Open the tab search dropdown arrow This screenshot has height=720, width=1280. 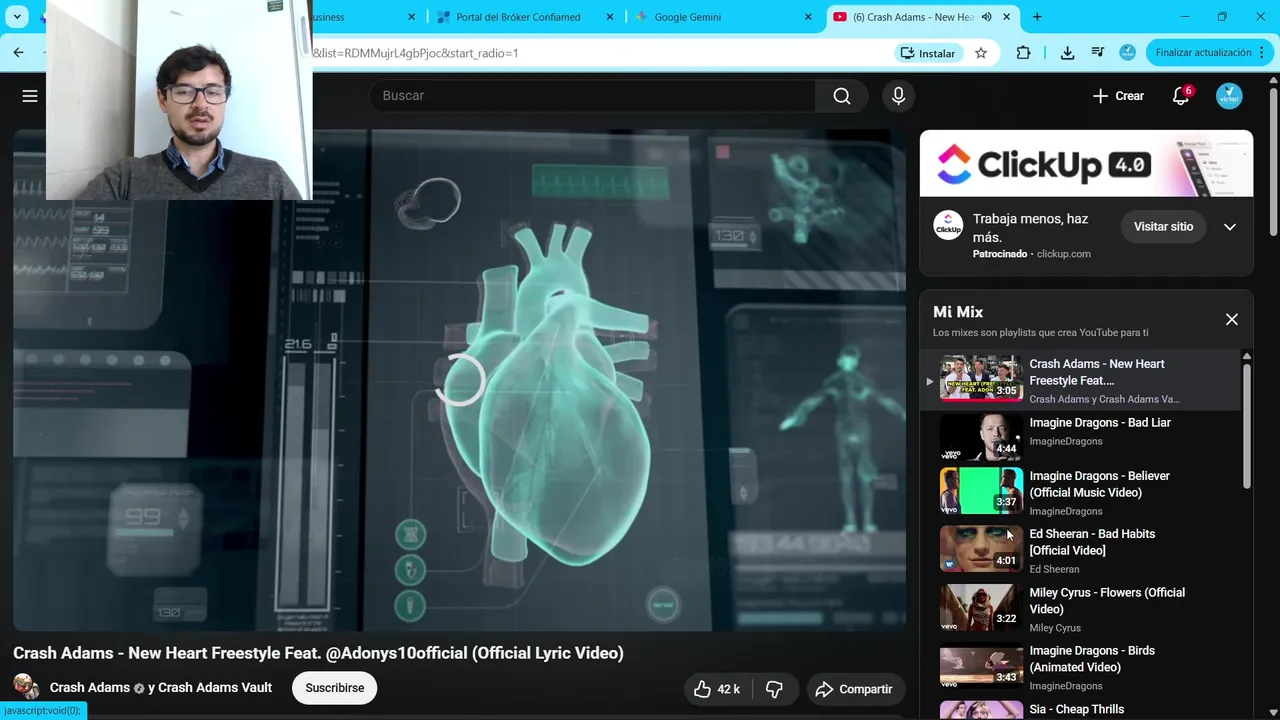[x=17, y=17]
